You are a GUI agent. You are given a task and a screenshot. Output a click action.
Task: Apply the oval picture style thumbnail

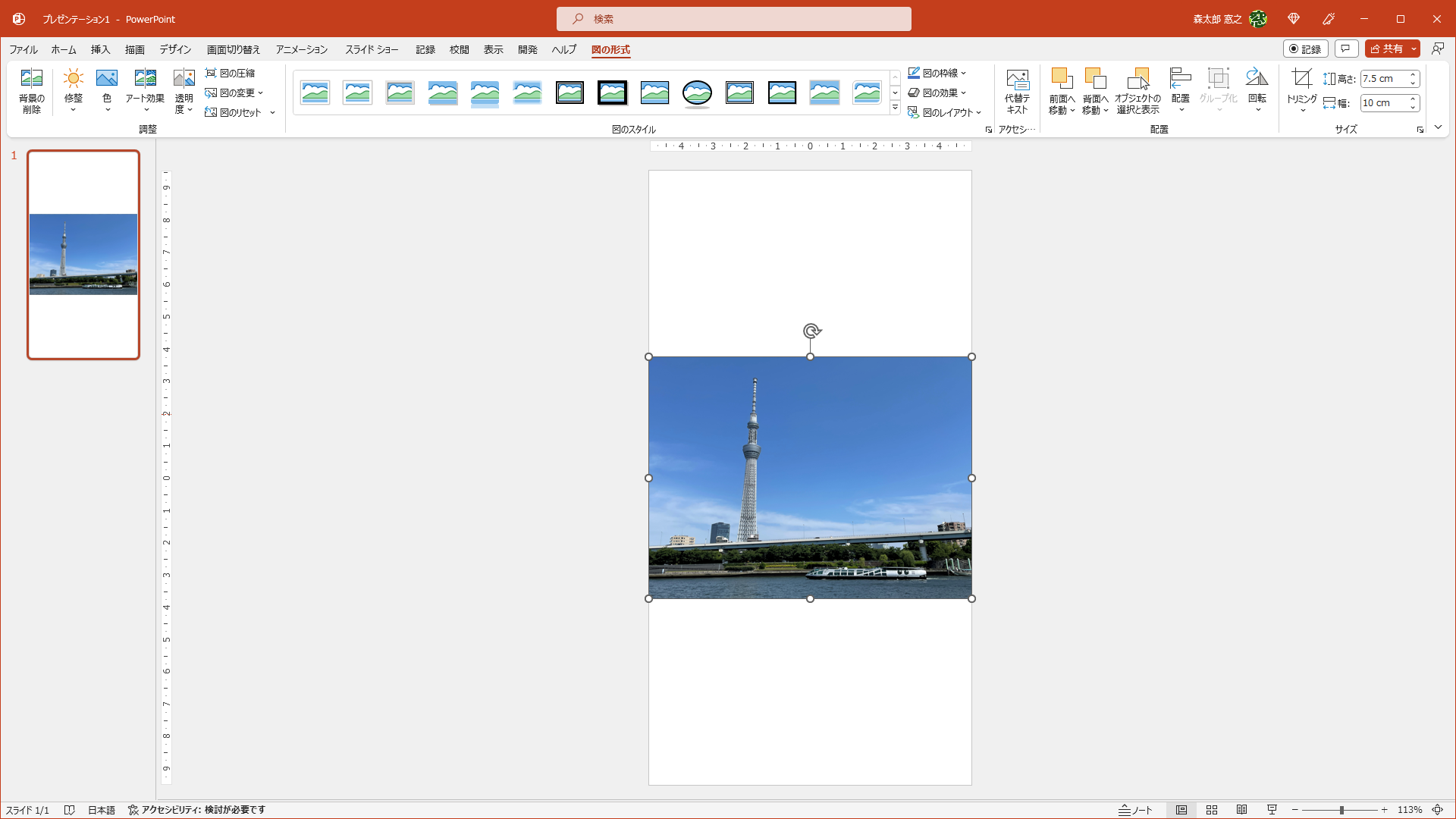point(697,93)
